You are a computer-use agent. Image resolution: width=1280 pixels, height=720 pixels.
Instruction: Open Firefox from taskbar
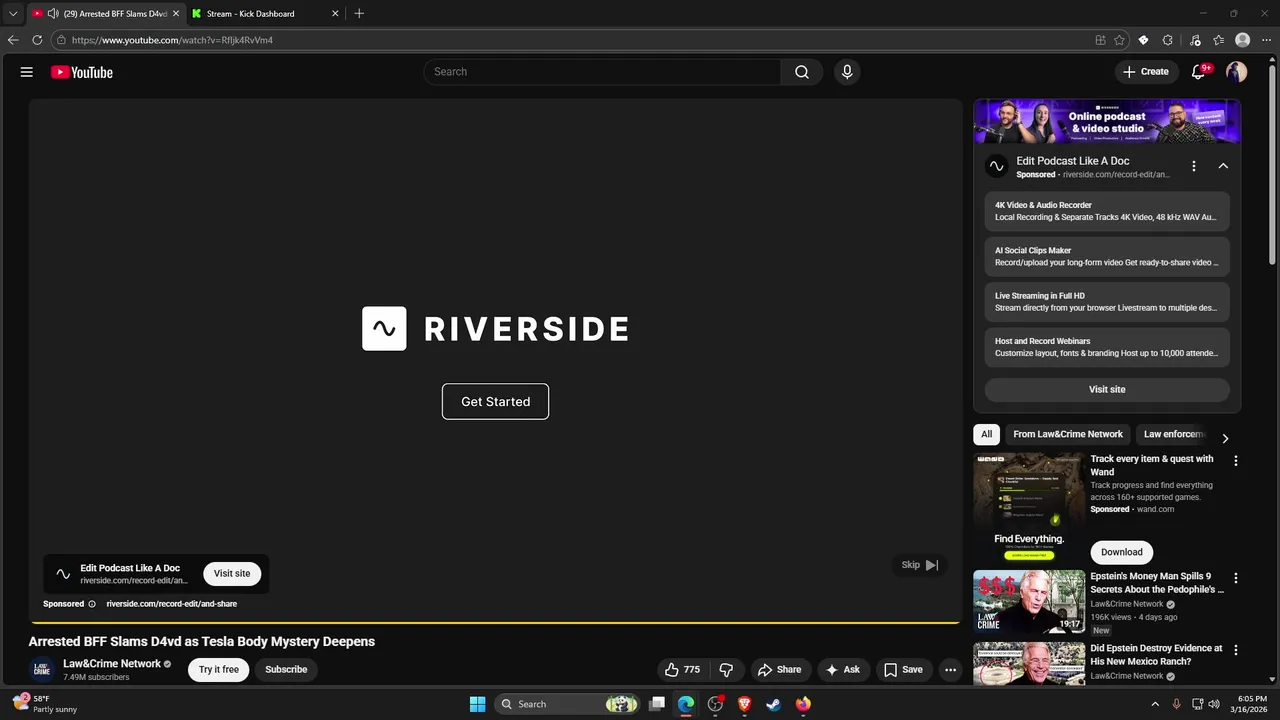pyautogui.click(x=803, y=704)
